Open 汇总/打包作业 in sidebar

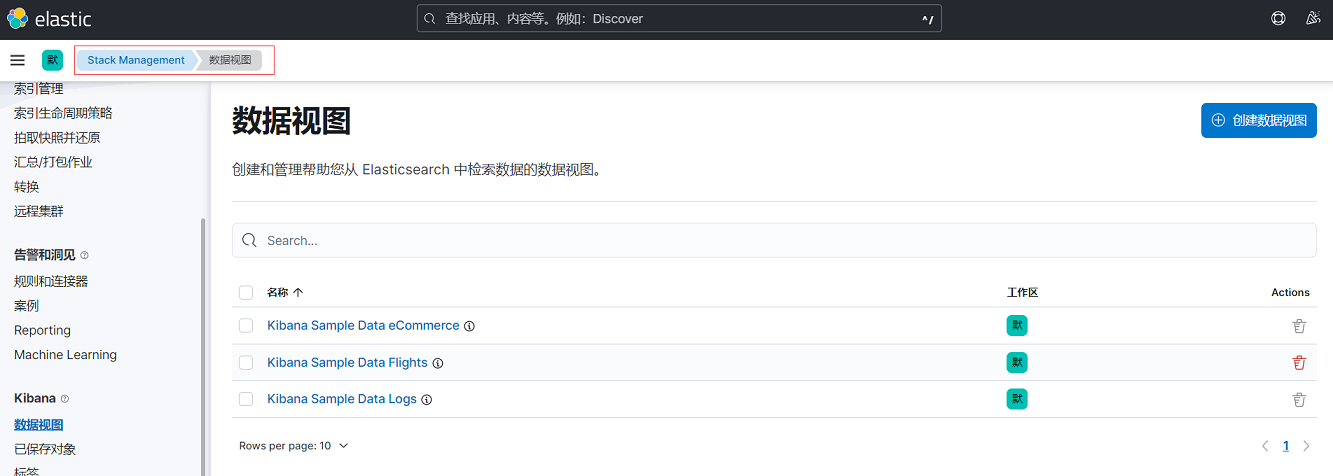click(53, 162)
